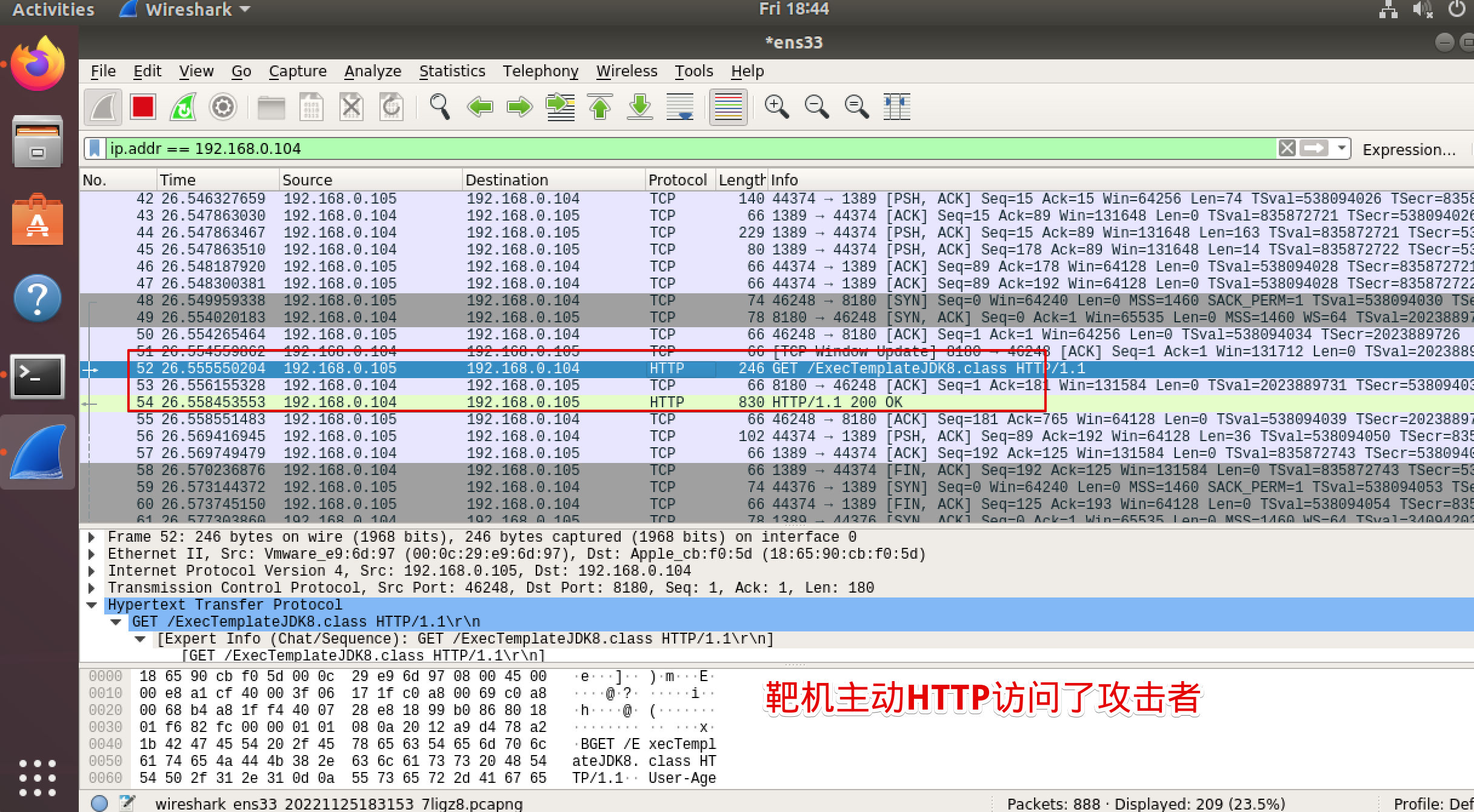1474x812 pixels.
Task: Restart the current capture
Action: 182,107
